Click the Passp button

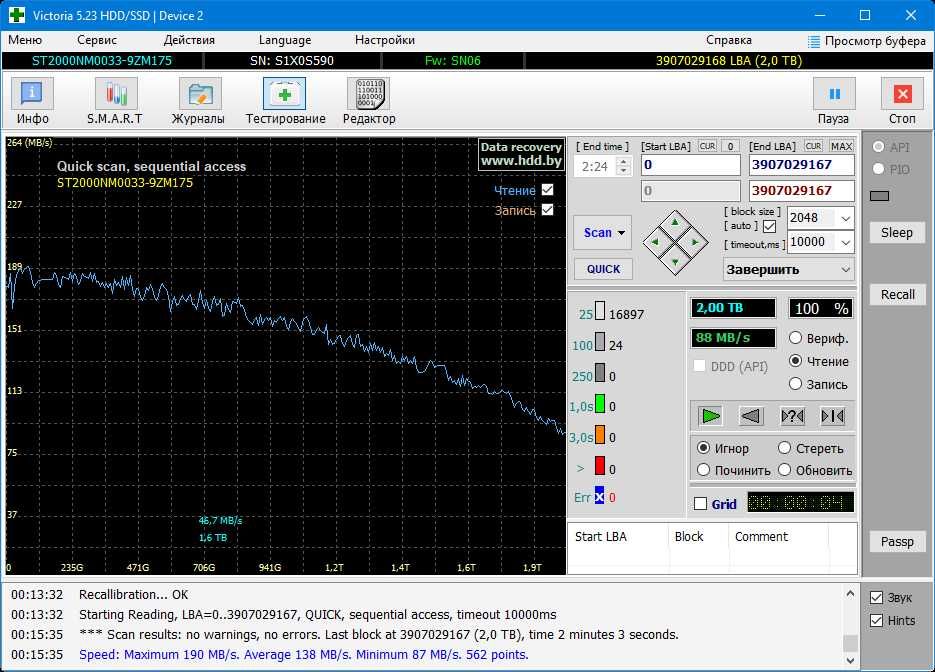tap(897, 541)
